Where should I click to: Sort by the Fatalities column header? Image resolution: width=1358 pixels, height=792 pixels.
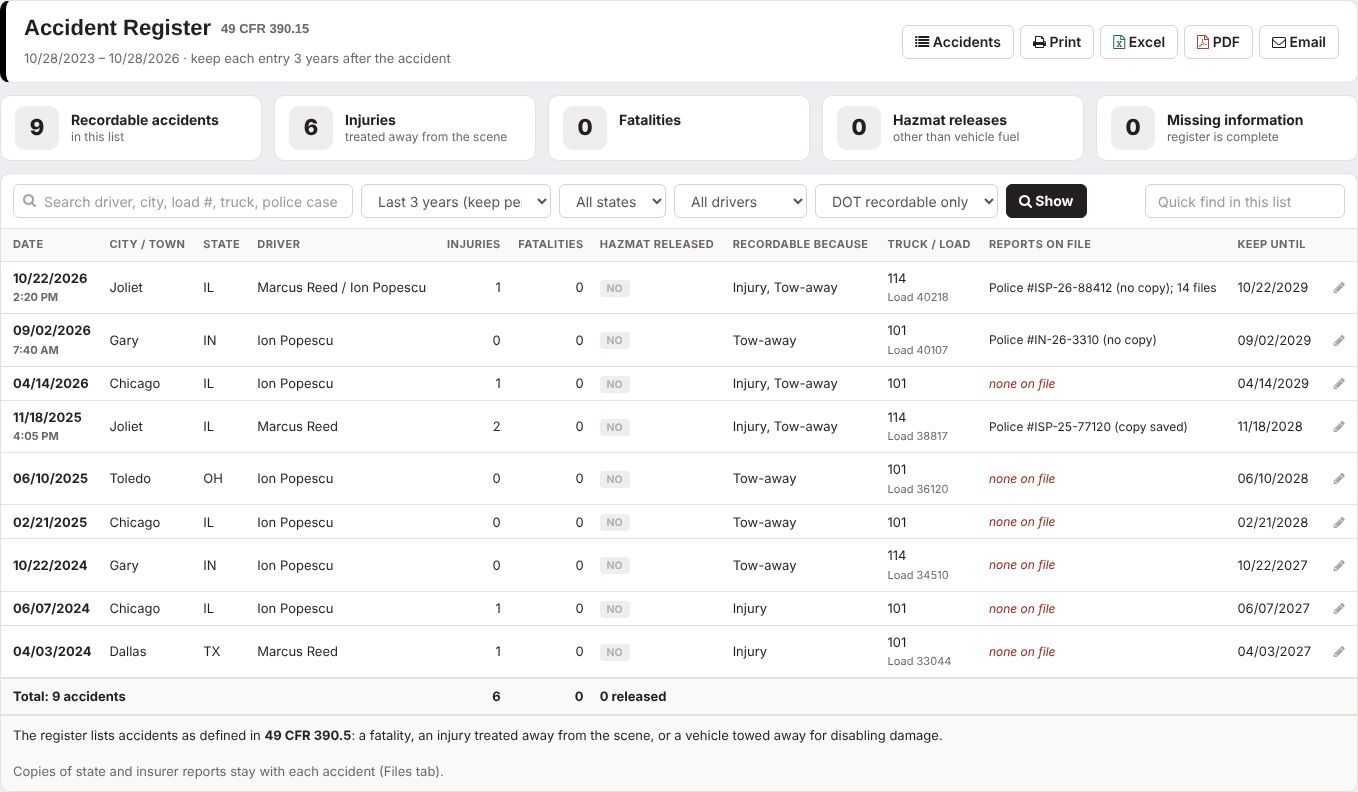pyautogui.click(x=550, y=244)
